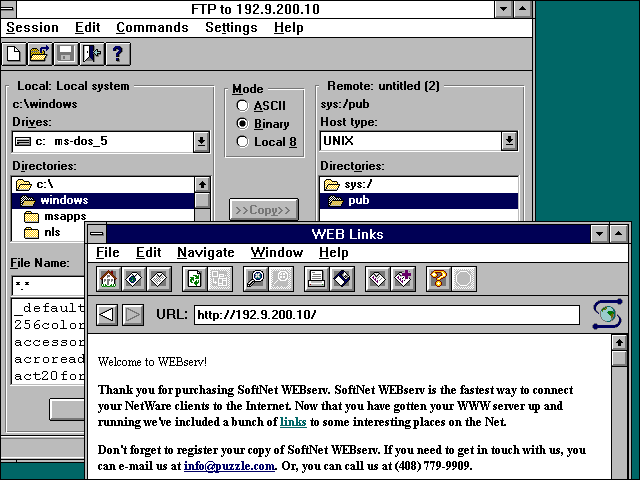Click the >>Copy>> button

point(264,210)
